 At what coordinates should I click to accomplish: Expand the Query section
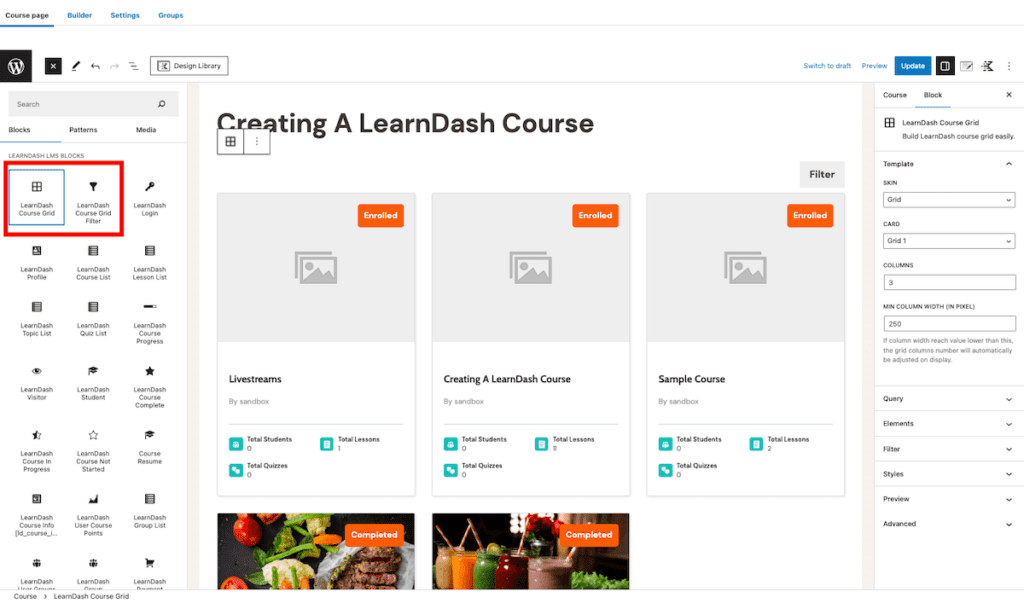click(x=948, y=398)
